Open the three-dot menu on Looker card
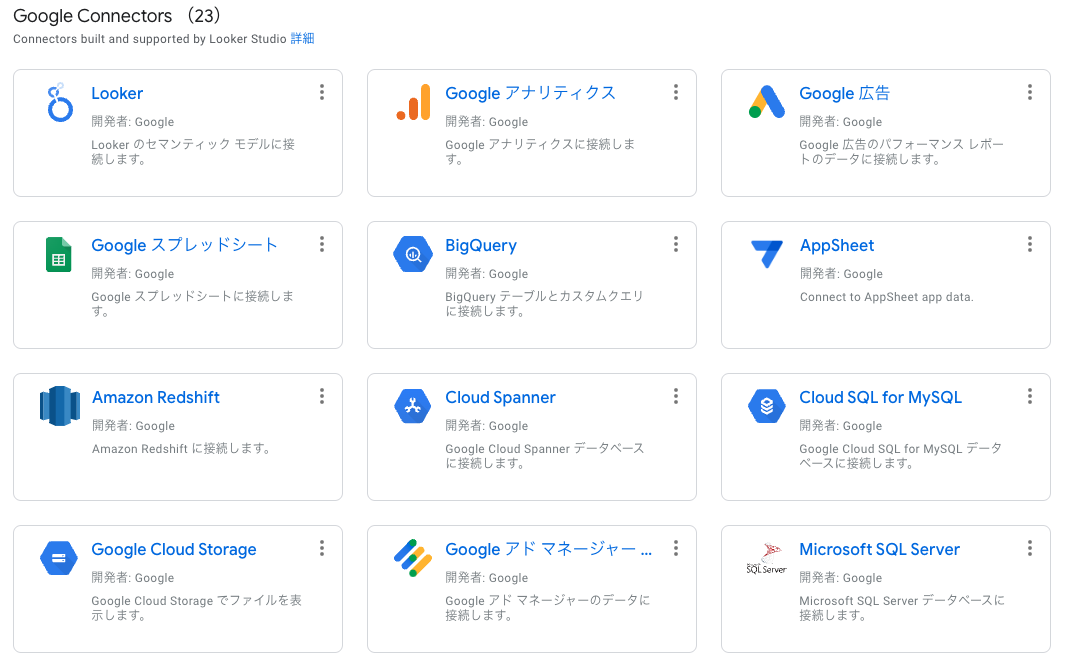Image resolution: width=1071 pixels, height=659 pixels. coord(322,92)
